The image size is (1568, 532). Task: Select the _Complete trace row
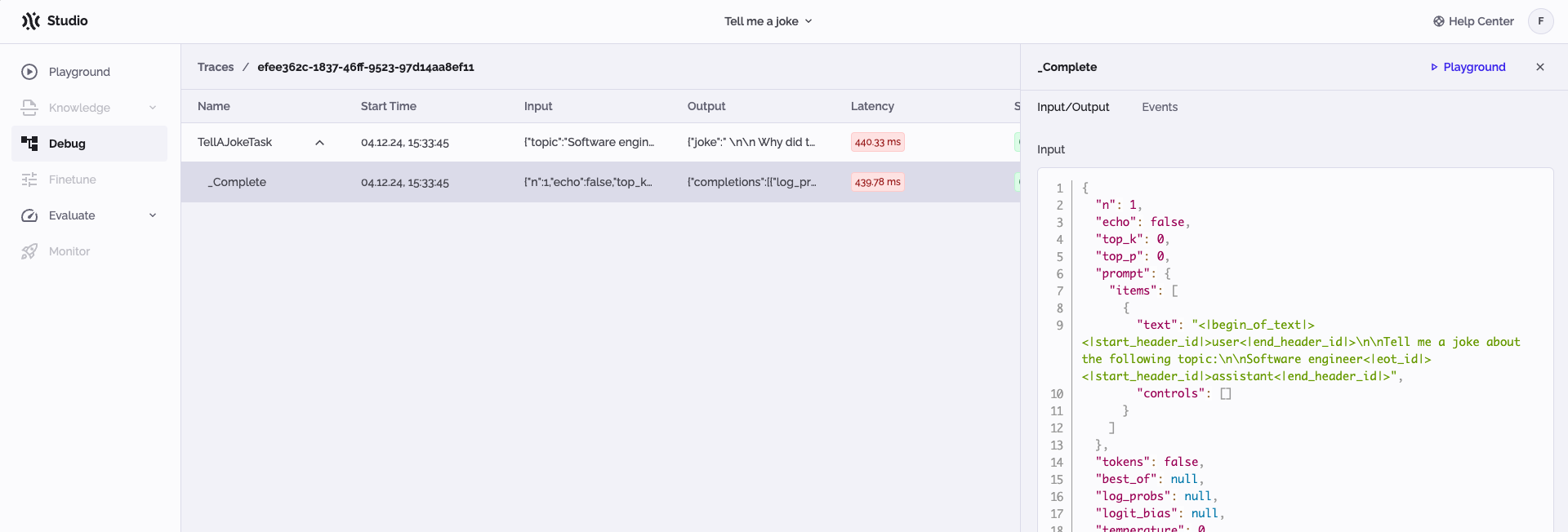(600, 182)
